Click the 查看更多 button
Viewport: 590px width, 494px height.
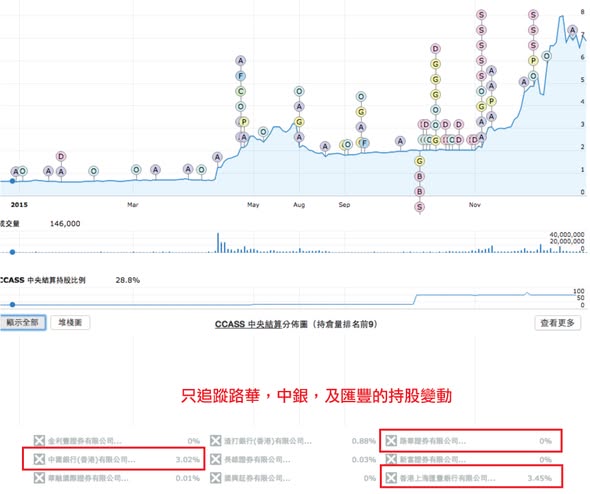pos(557,323)
